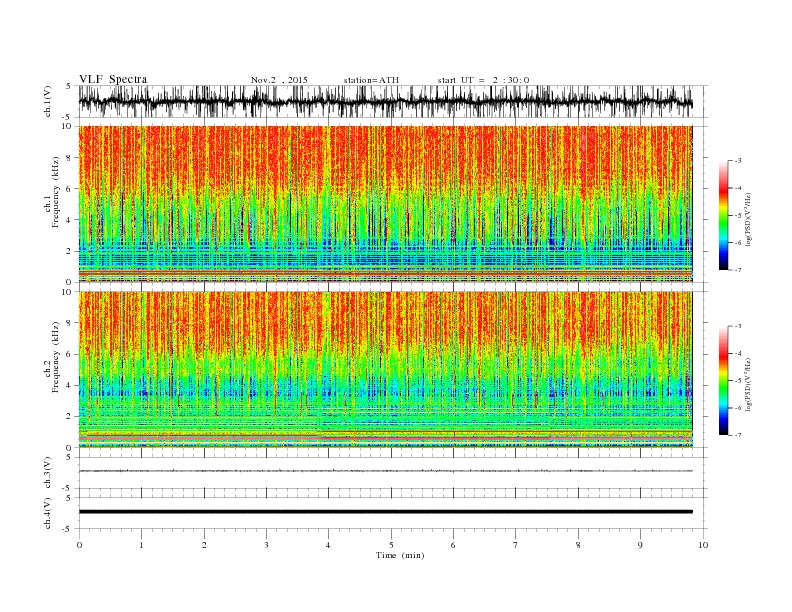Click the "8" tick on the time axis
Viewport: 792px width, 612px height.
578,545
